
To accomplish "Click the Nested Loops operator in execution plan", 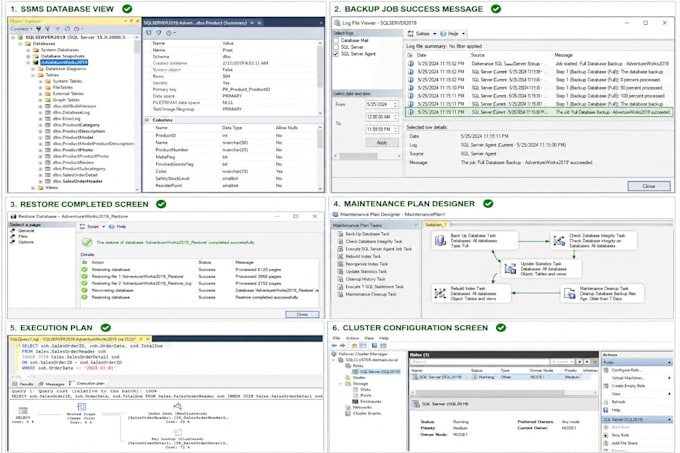I will (x=81, y=412).
